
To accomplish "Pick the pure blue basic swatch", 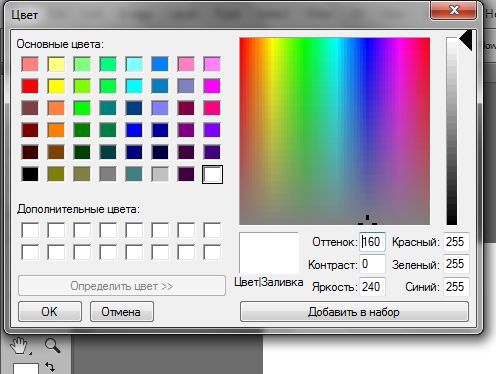I will (x=134, y=130).
